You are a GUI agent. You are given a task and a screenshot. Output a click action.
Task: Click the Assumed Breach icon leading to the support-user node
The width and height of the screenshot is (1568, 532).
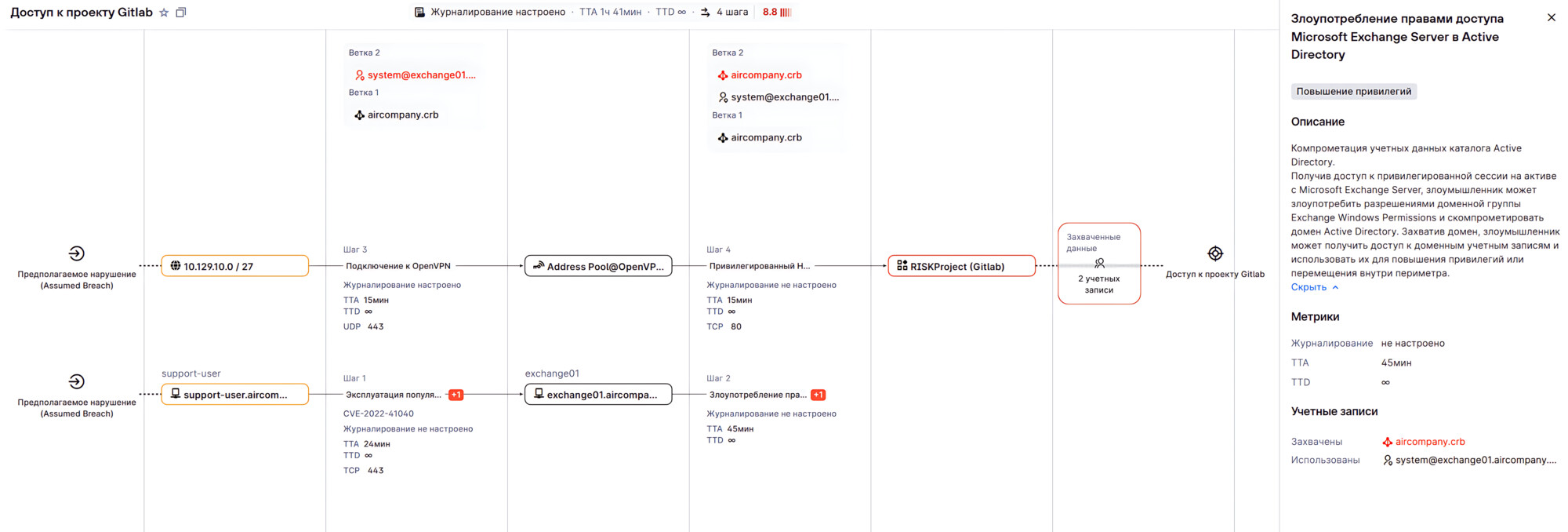[77, 381]
